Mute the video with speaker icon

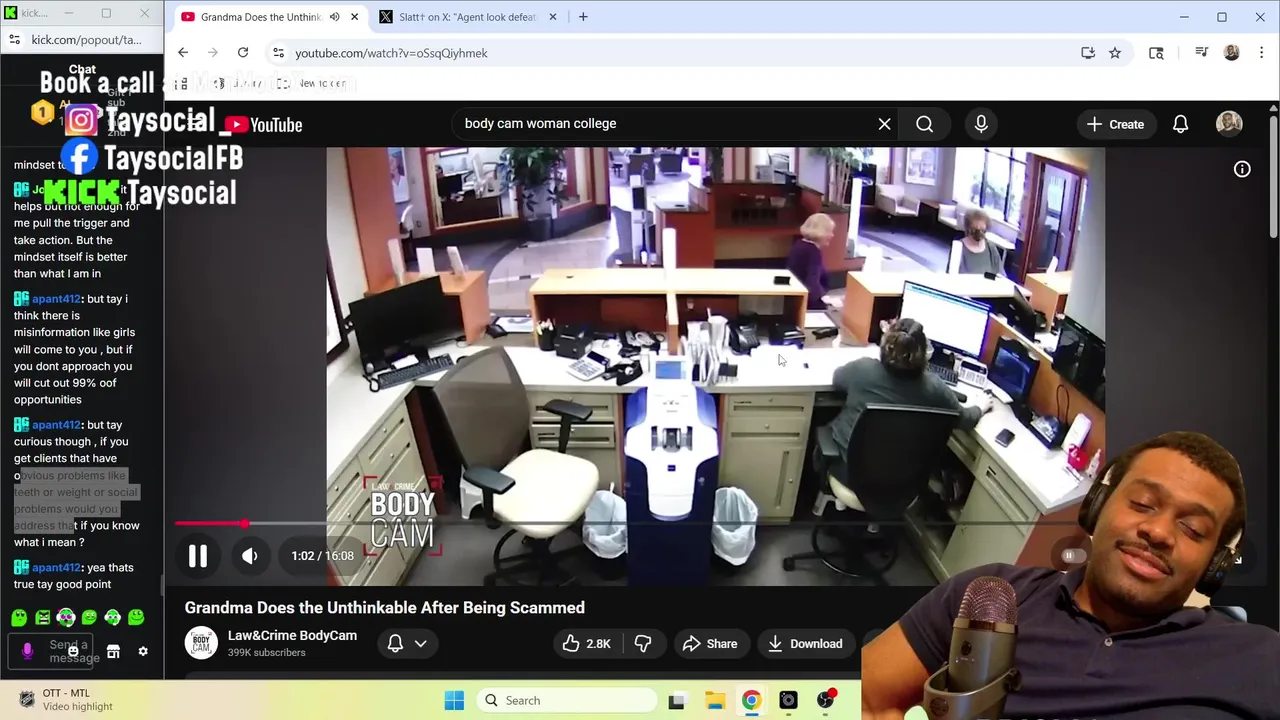(250, 556)
